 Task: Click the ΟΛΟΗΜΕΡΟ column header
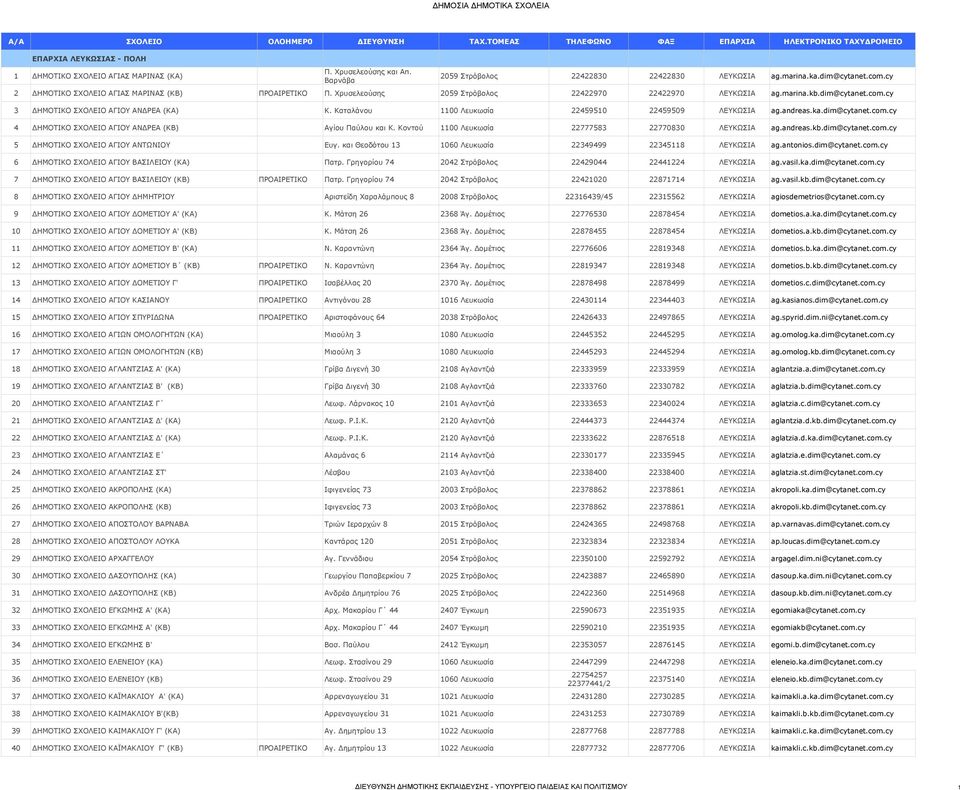[x=290, y=42]
